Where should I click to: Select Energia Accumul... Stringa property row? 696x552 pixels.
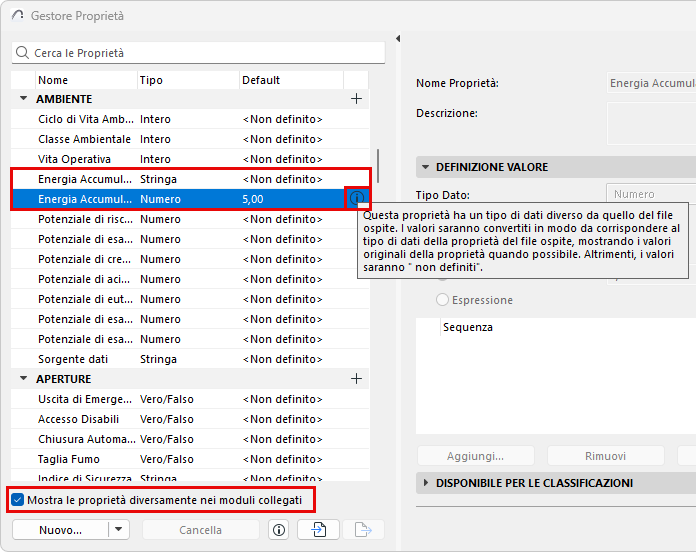(190, 179)
